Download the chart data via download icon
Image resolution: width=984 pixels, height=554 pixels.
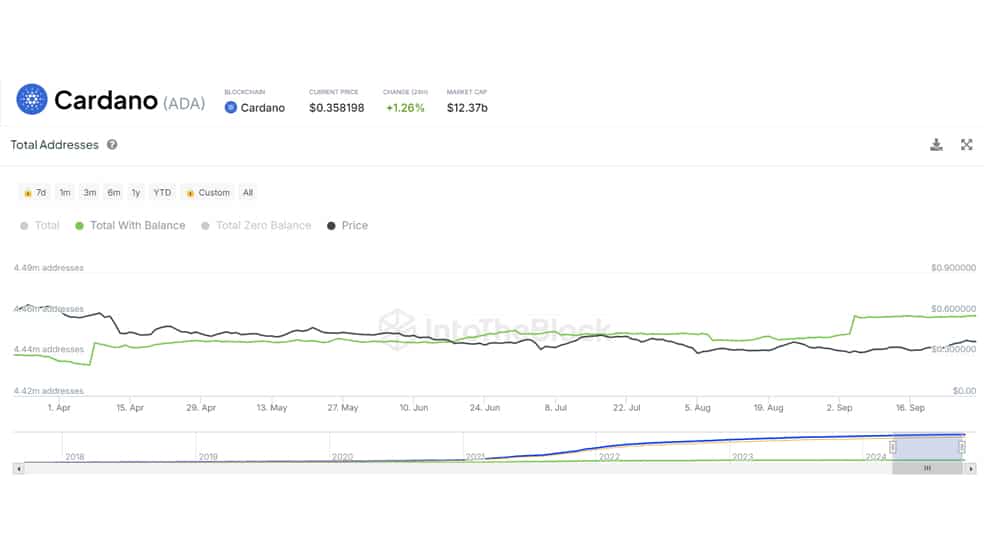click(936, 145)
